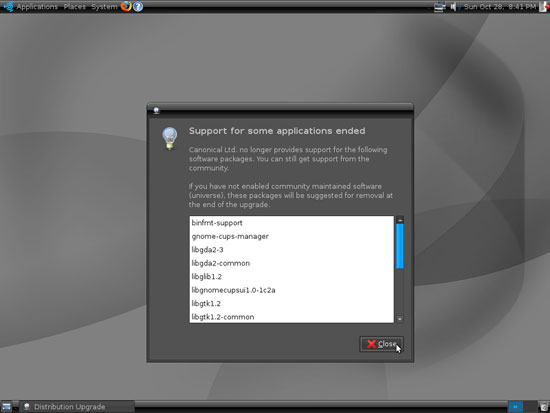The height and width of the screenshot is (413, 550).
Task: Open the Applications menu
Action: [x=37, y=7]
